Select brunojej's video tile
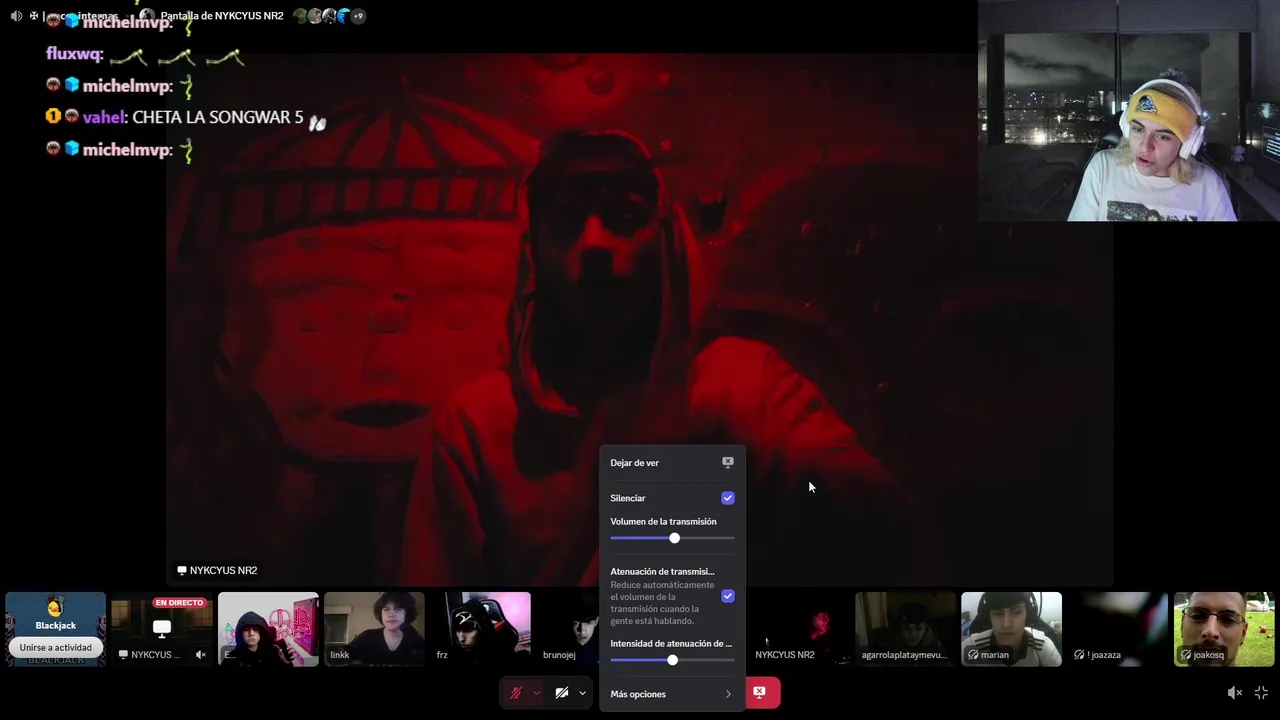Image resolution: width=1280 pixels, height=720 pixels. click(568, 629)
